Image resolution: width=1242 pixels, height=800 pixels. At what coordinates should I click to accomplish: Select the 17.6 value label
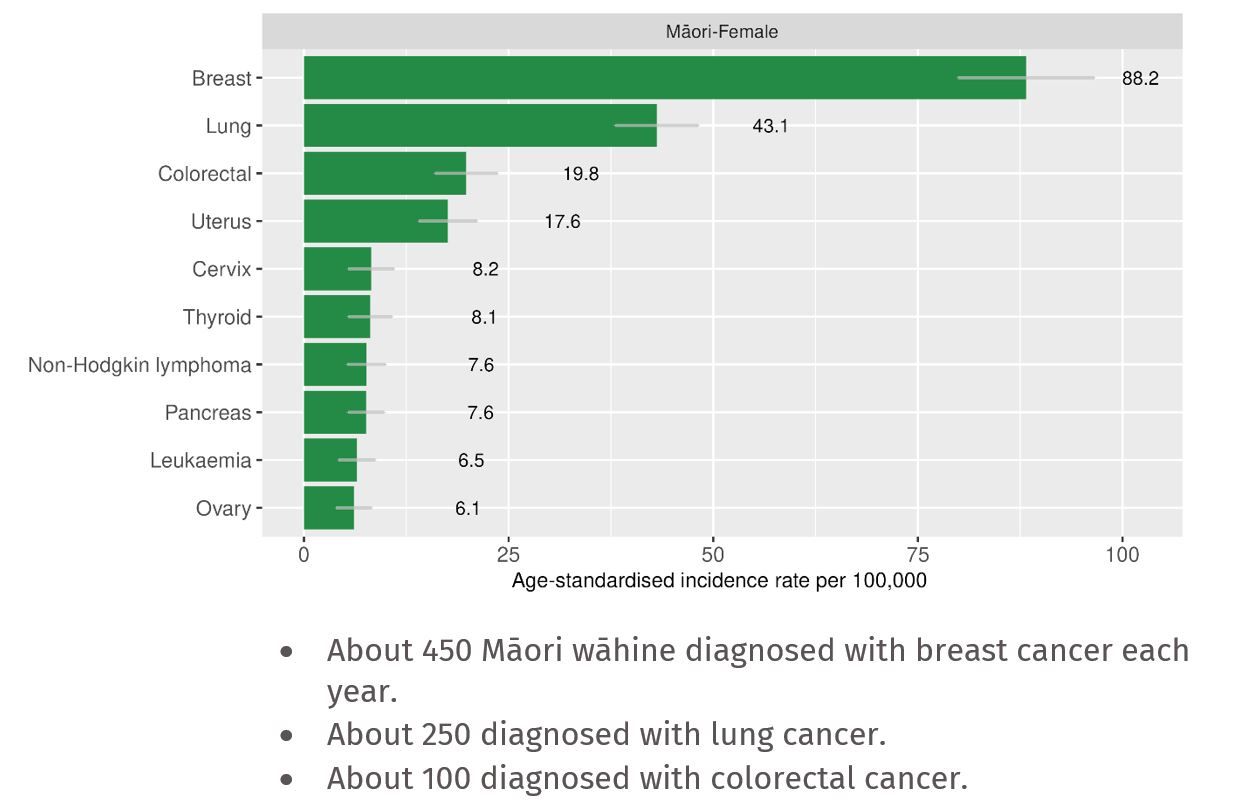562,222
